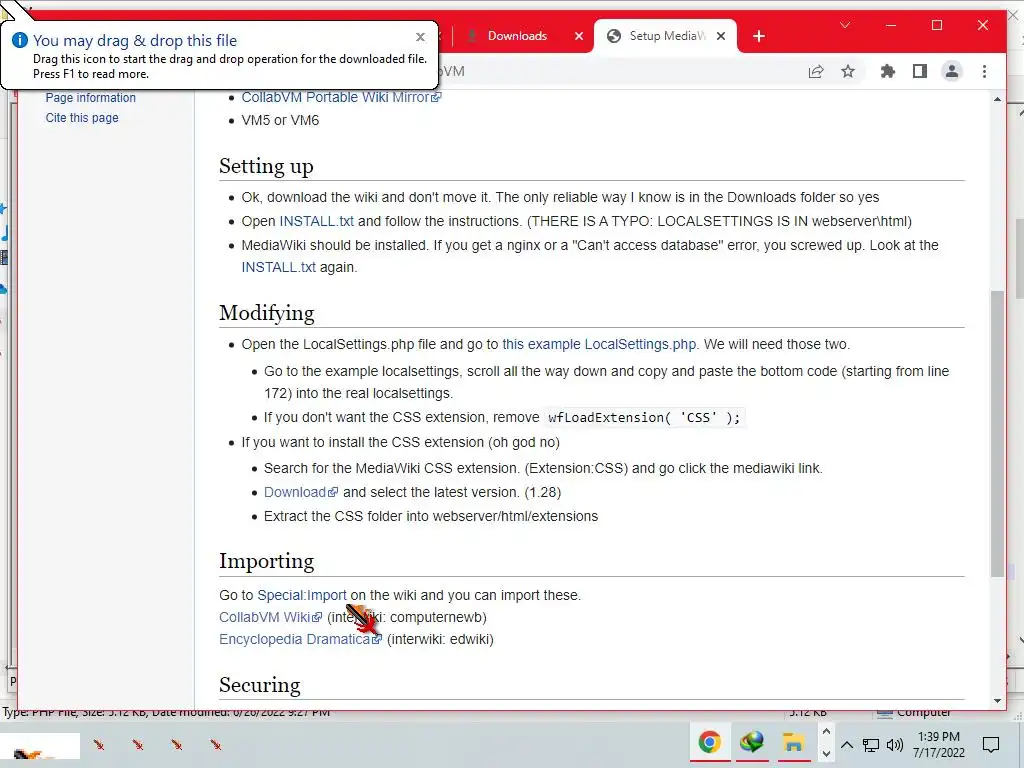Open the INSTALL.txt link after 'Look at the'
Image resolution: width=1024 pixels, height=768 pixels.
click(x=278, y=267)
